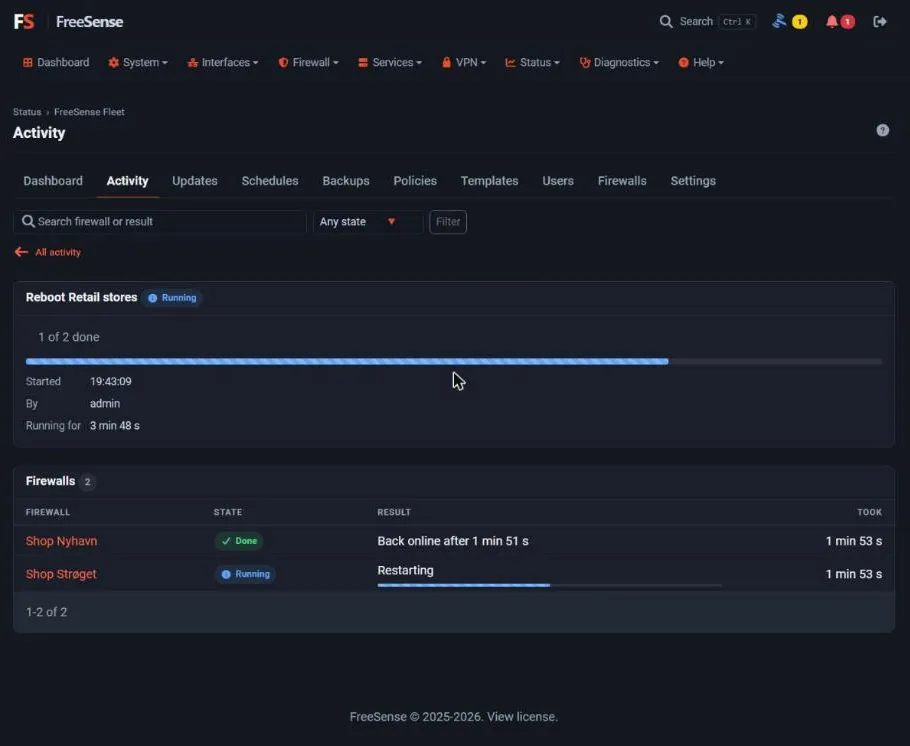Expand the Help menu
This screenshot has height=746, width=910.
701,63
